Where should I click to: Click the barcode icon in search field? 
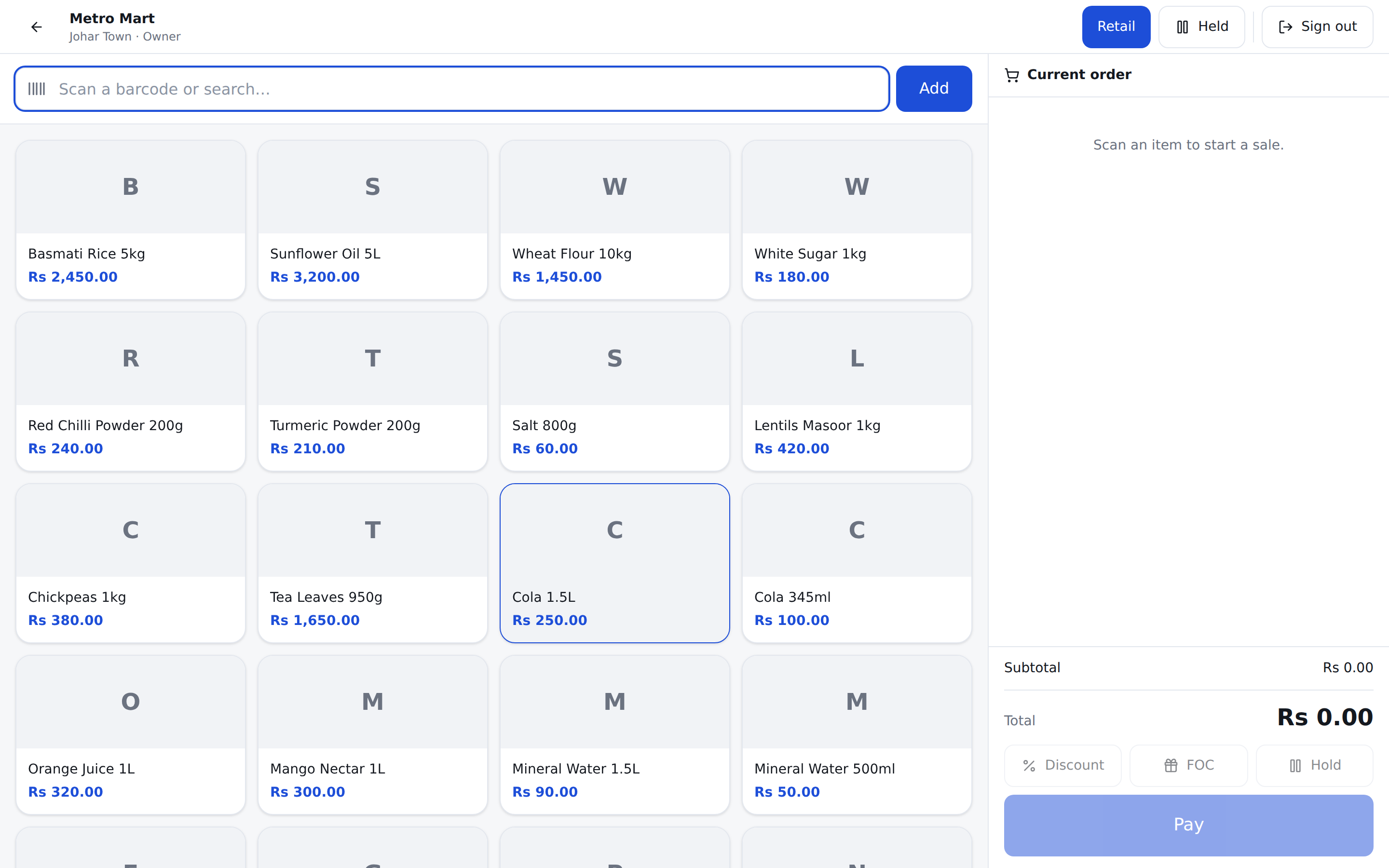coord(37,89)
